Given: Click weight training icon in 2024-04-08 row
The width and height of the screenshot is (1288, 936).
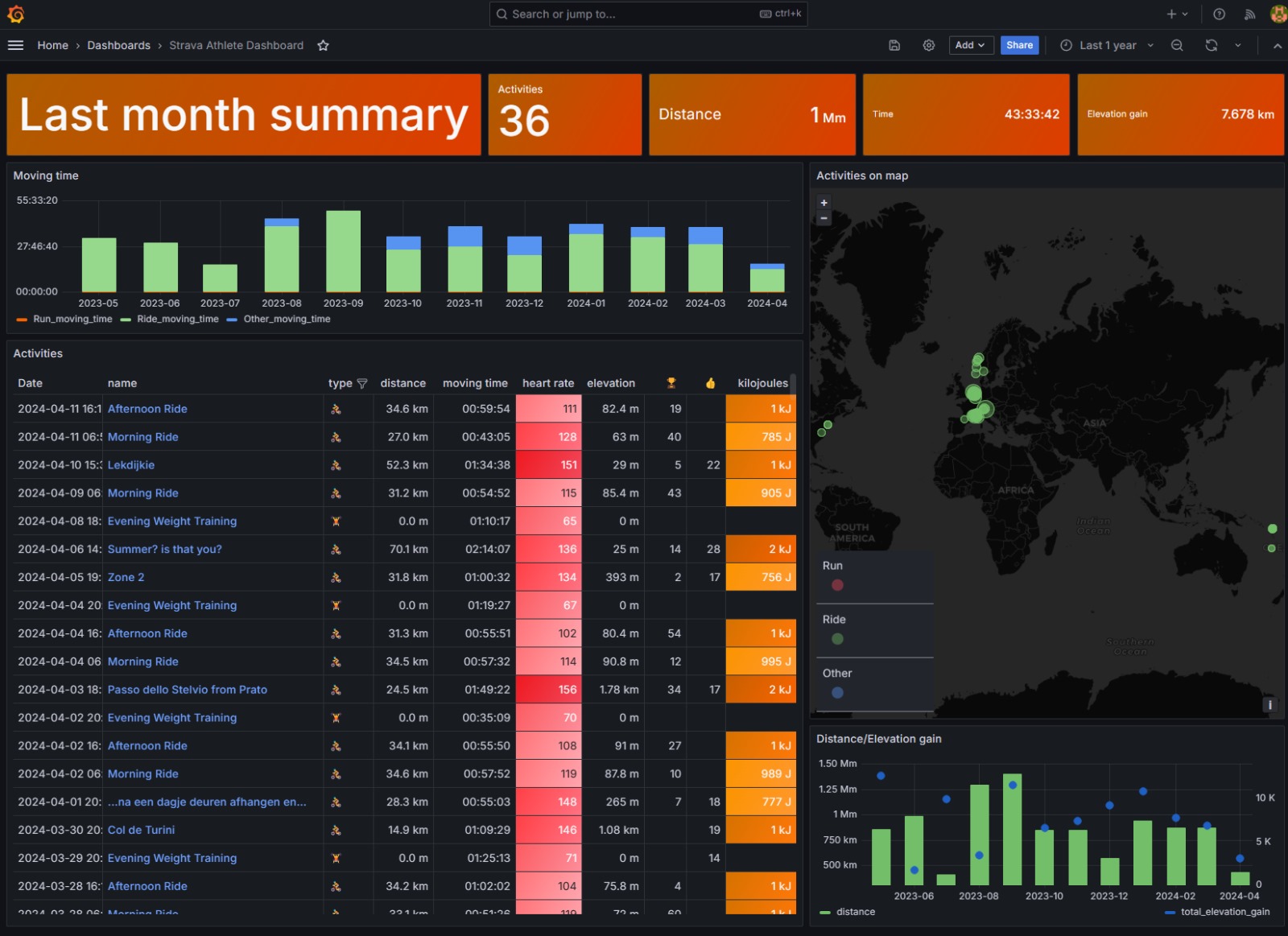Looking at the screenshot, I should (336, 522).
